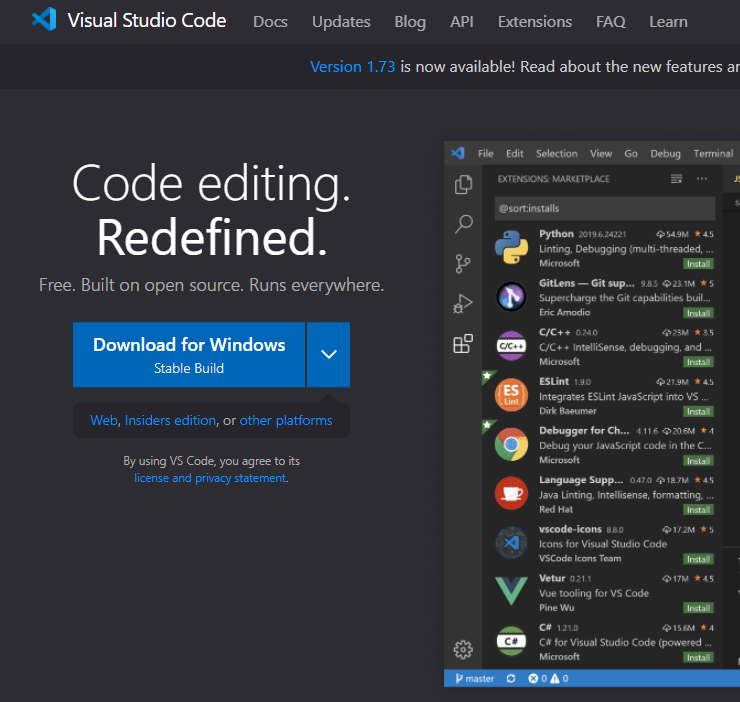Open the File menu in the editor
Viewport: 740px width, 702px height.
(486, 153)
